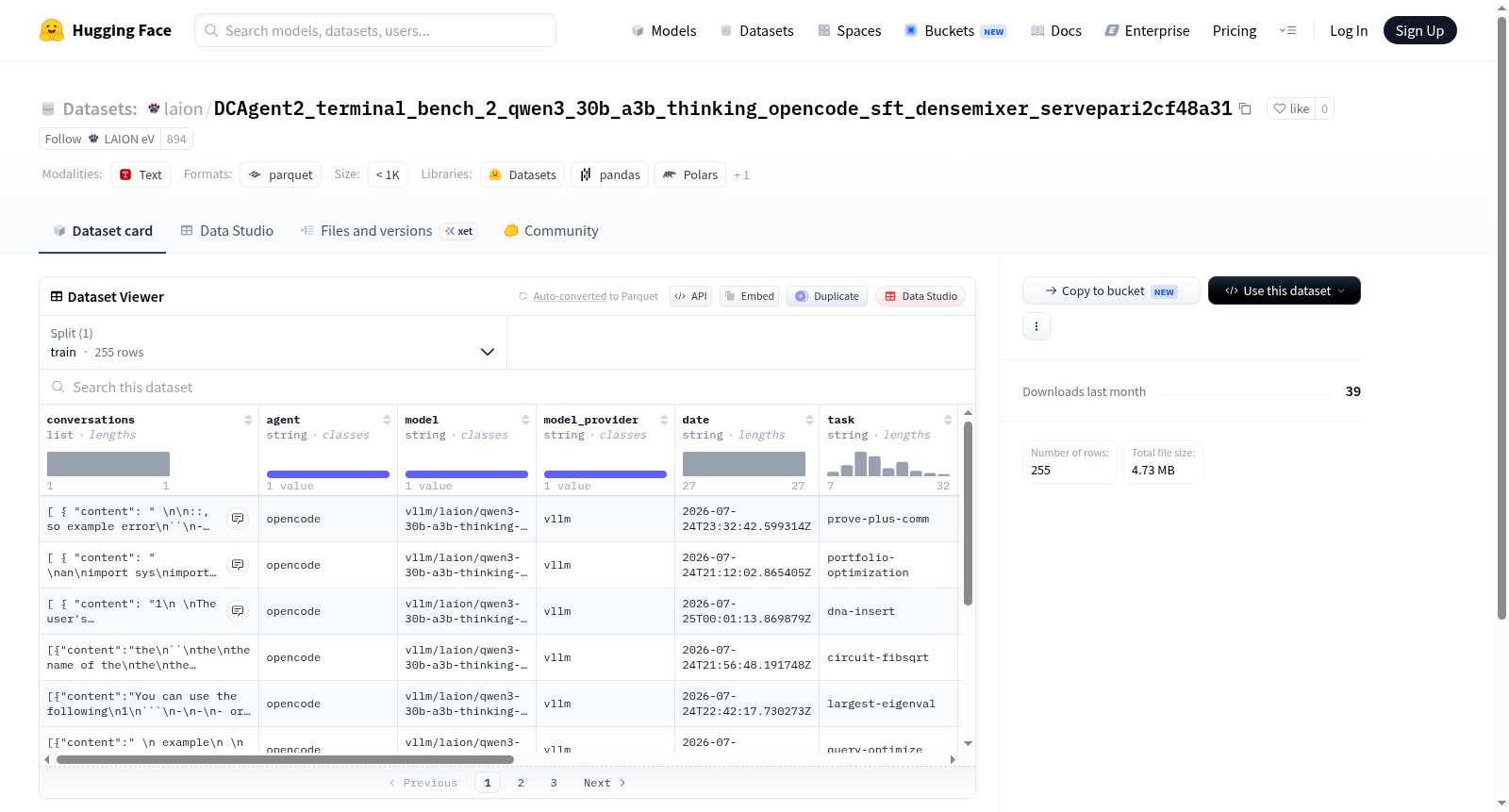The width and height of the screenshot is (1509, 812).
Task: Click the table's vertical scrollbar thumb
Action: click(968, 513)
